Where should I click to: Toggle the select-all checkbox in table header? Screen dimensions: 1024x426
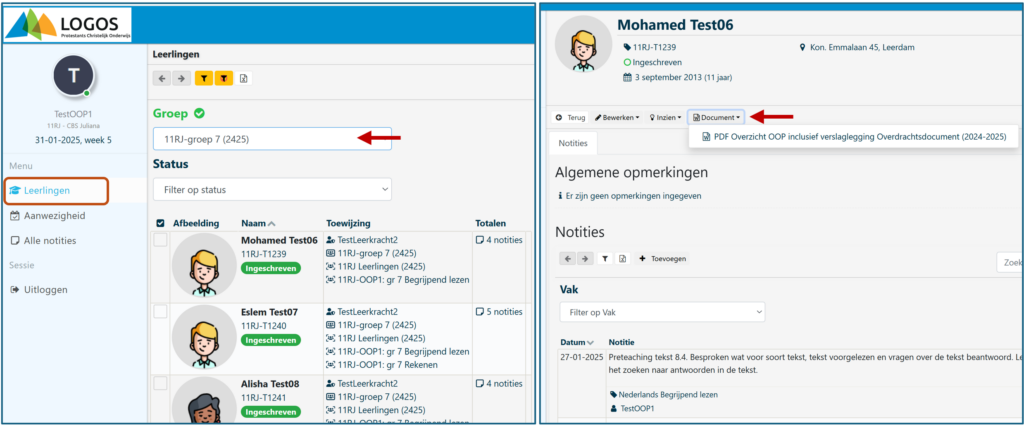click(x=161, y=223)
